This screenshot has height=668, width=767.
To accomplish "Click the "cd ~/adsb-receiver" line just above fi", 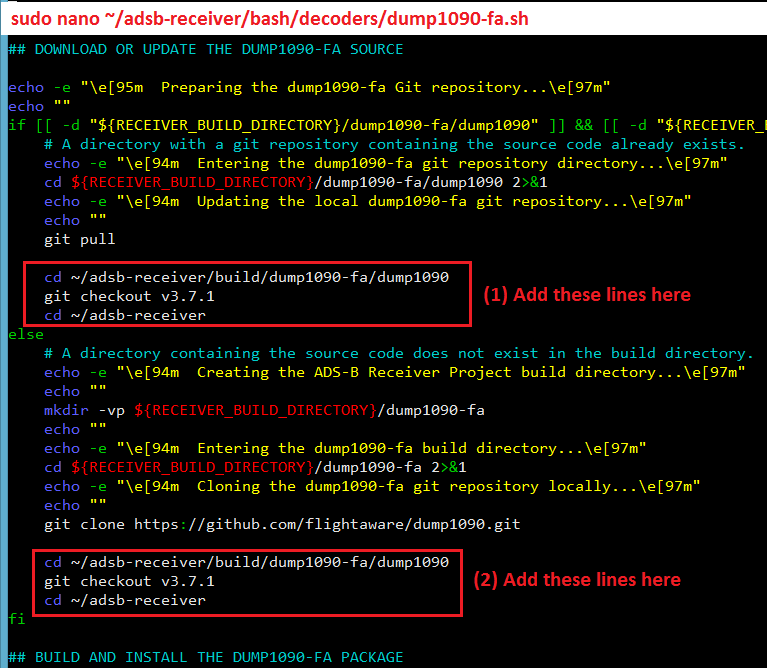I will [125, 601].
